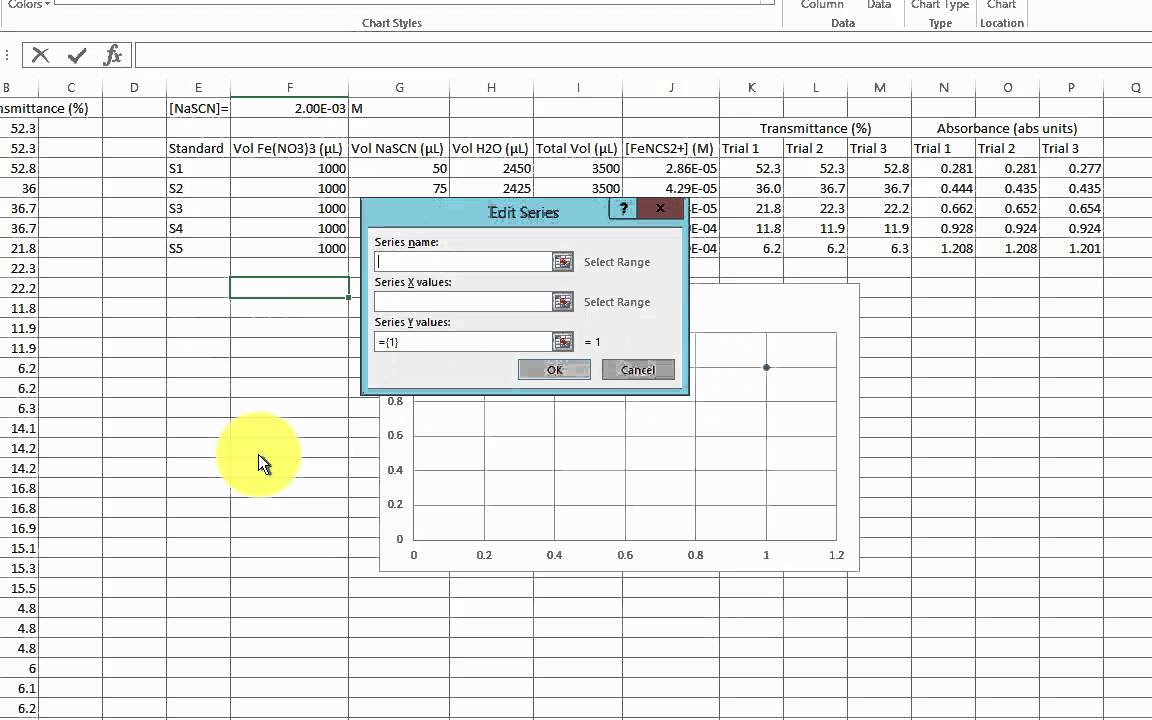
Task: Cancel entry using the X icon beside fx
Action: pos(40,55)
